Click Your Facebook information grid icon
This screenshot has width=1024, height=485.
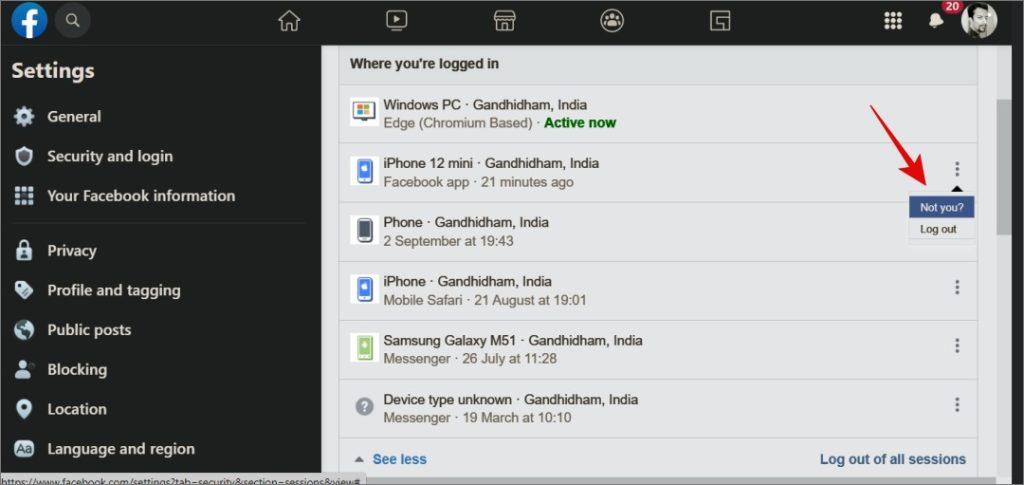point(24,196)
